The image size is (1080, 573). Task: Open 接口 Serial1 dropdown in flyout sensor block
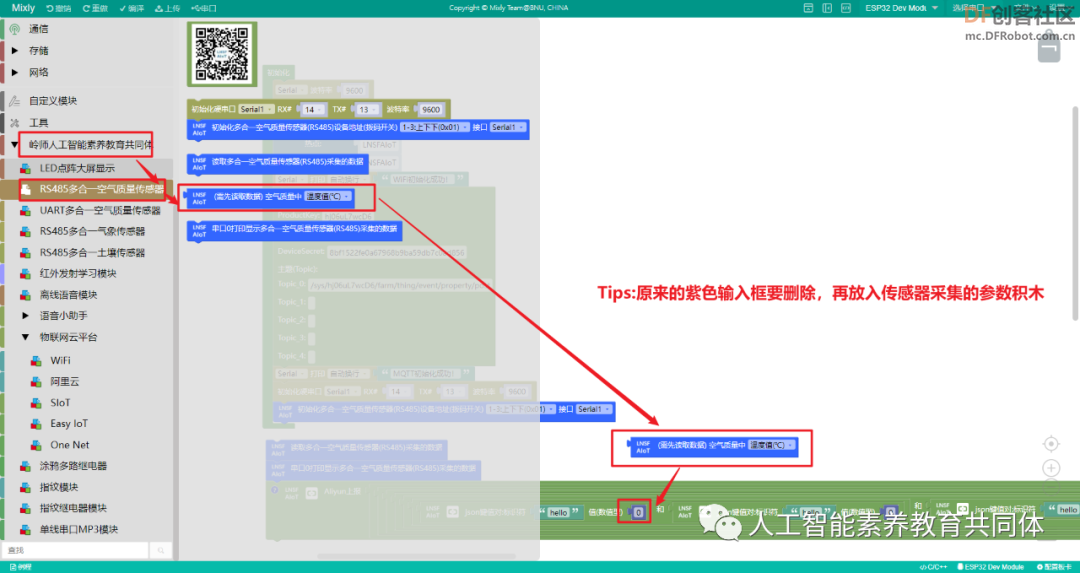coord(508,127)
